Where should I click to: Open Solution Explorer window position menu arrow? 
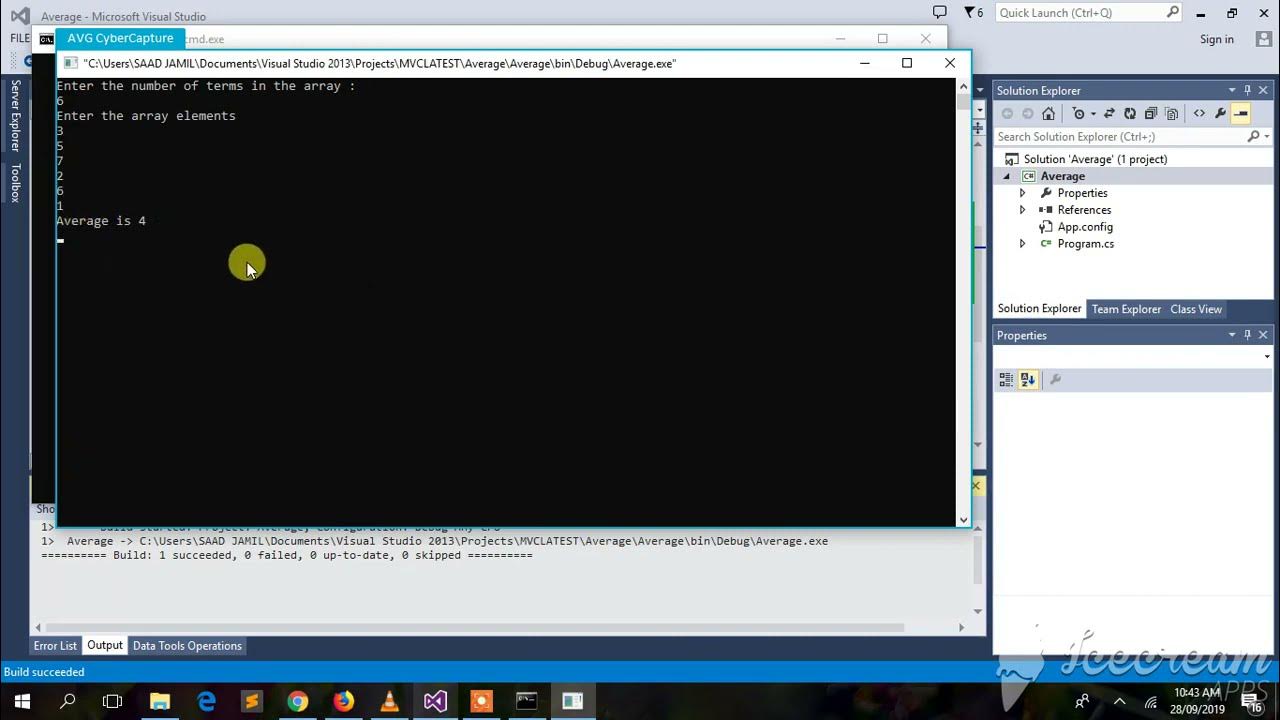pyautogui.click(x=1232, y=90)
